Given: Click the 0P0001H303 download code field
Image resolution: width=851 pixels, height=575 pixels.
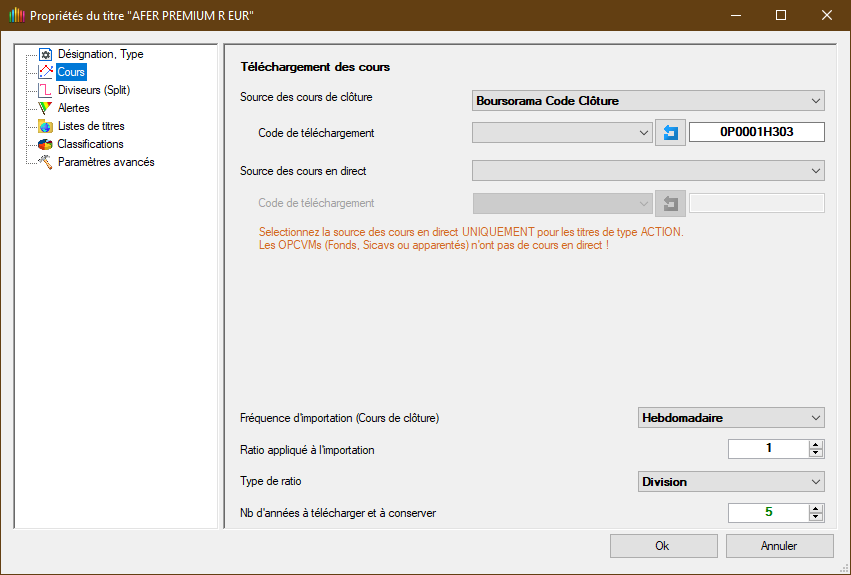Looking at the screenshot, I should pyautogui.click(x=756, y=132).
